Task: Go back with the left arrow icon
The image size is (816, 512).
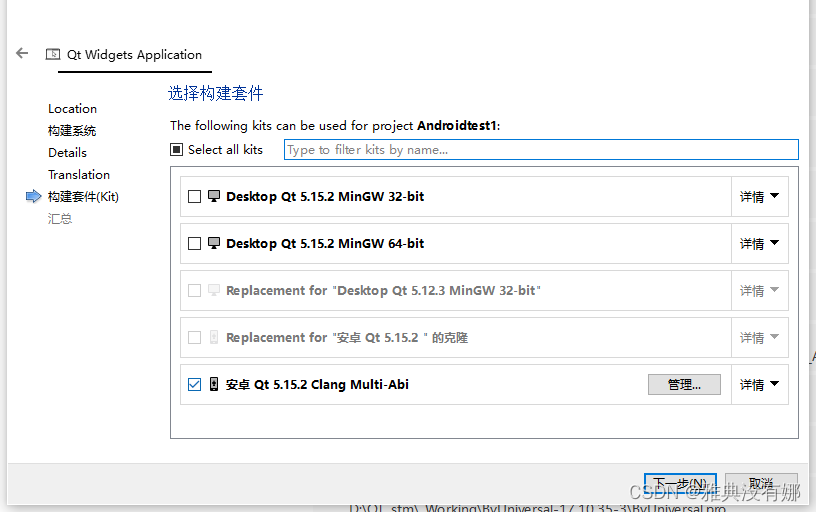Action: click(22, 53)
